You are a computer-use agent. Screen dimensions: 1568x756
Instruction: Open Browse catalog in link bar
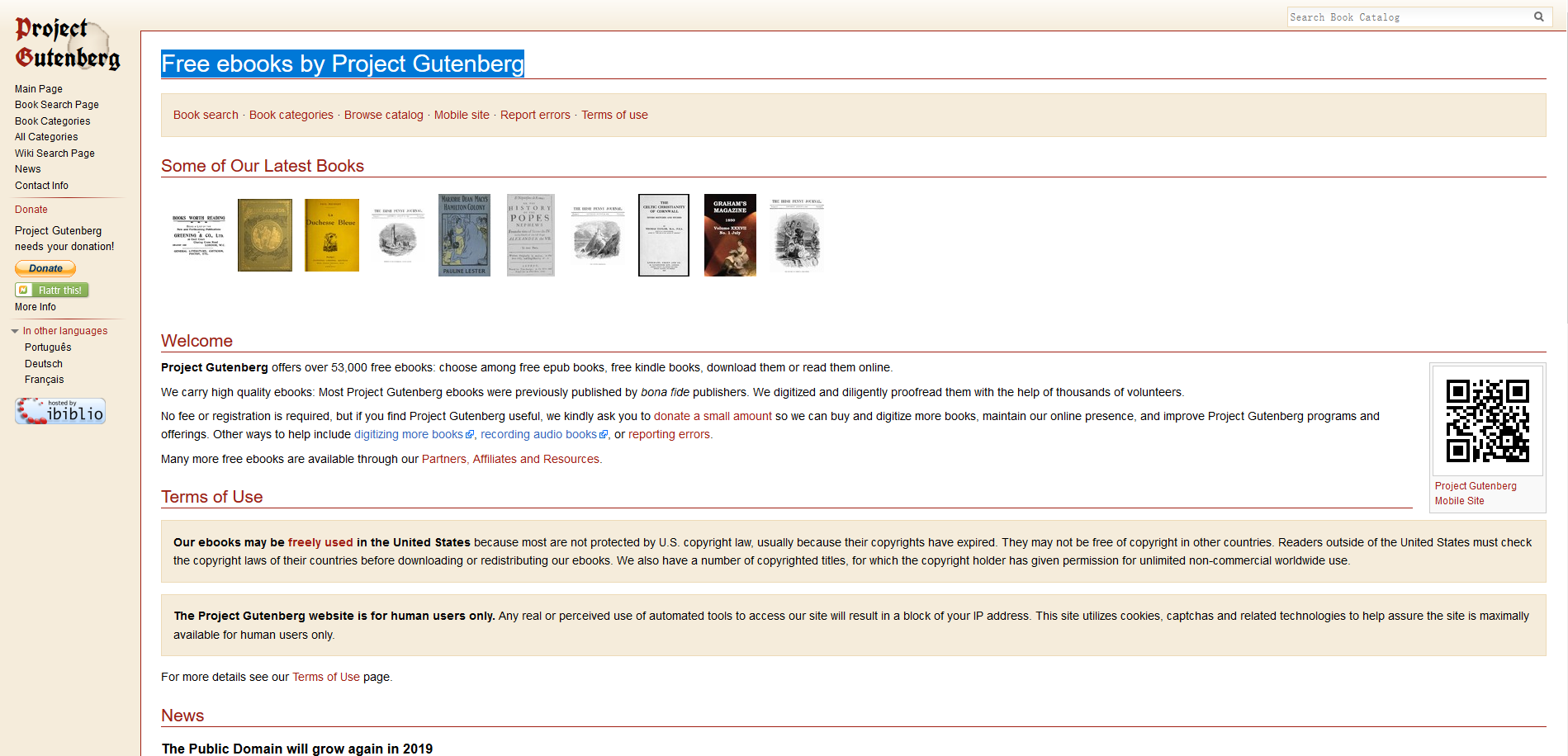[384, 115]
